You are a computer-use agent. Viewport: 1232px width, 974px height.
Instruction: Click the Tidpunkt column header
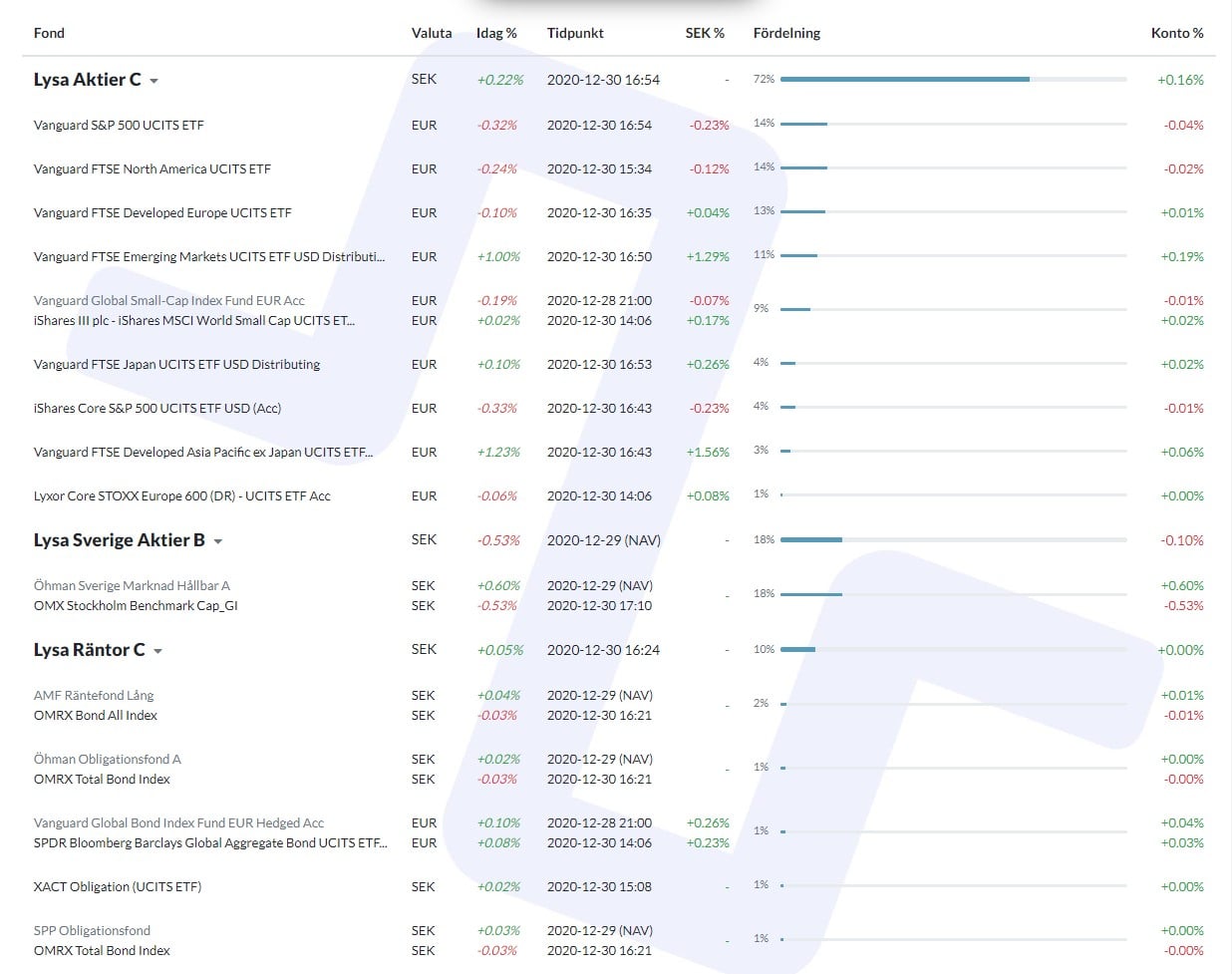(x=575, y=33)
